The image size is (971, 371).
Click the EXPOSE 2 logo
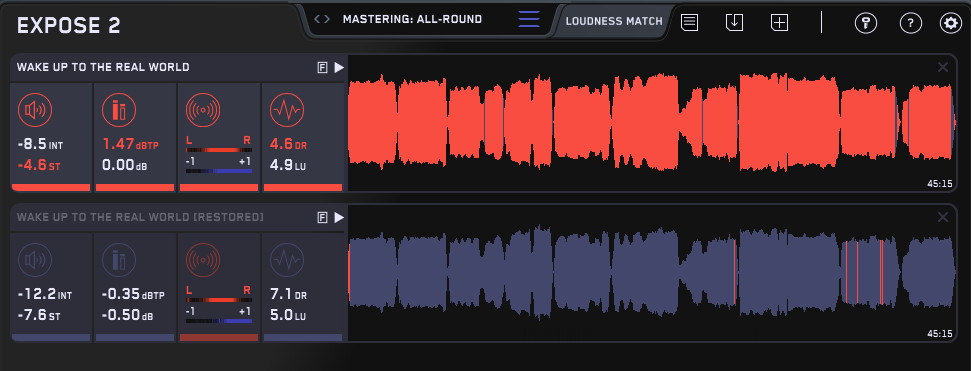[69, 25]
